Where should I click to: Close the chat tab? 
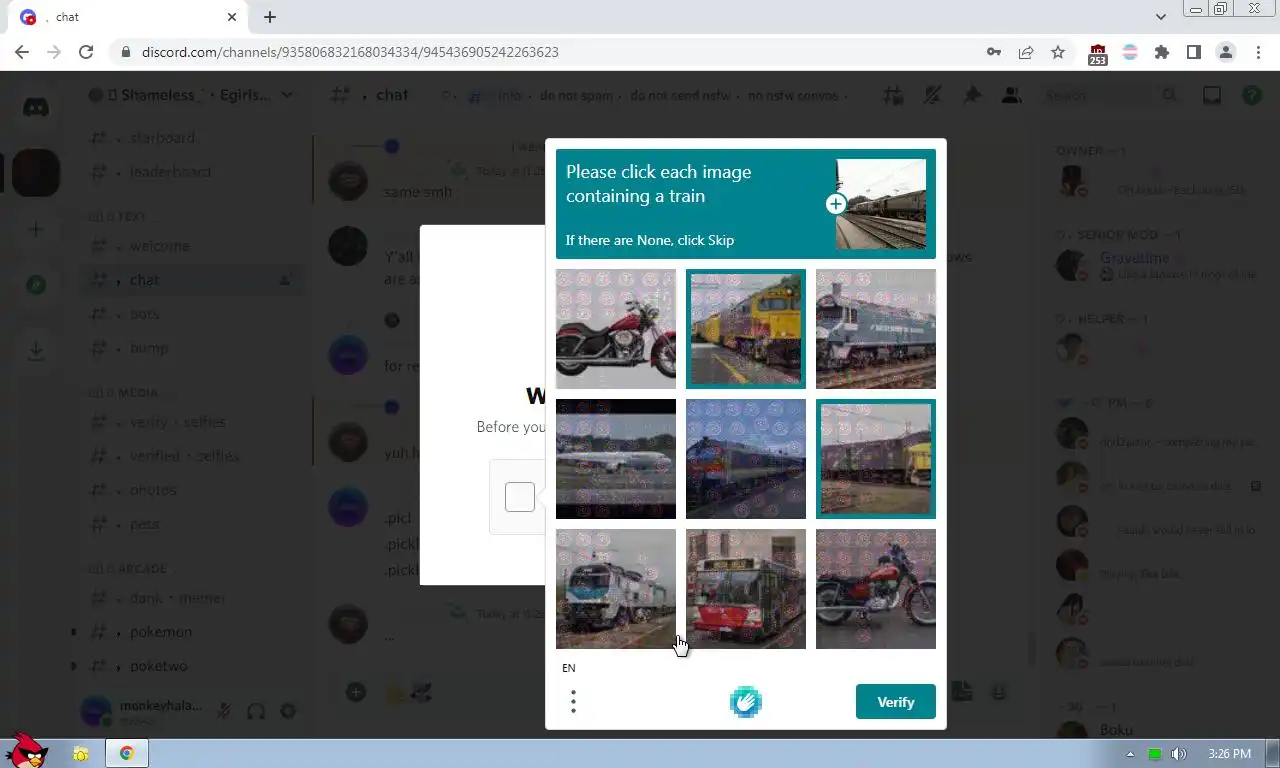(x=232, y=17)
